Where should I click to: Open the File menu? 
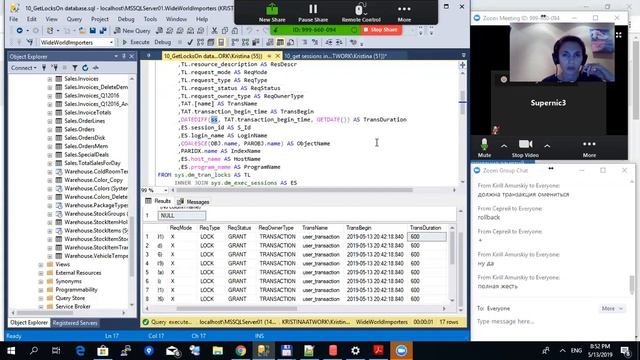click(13, 19)
